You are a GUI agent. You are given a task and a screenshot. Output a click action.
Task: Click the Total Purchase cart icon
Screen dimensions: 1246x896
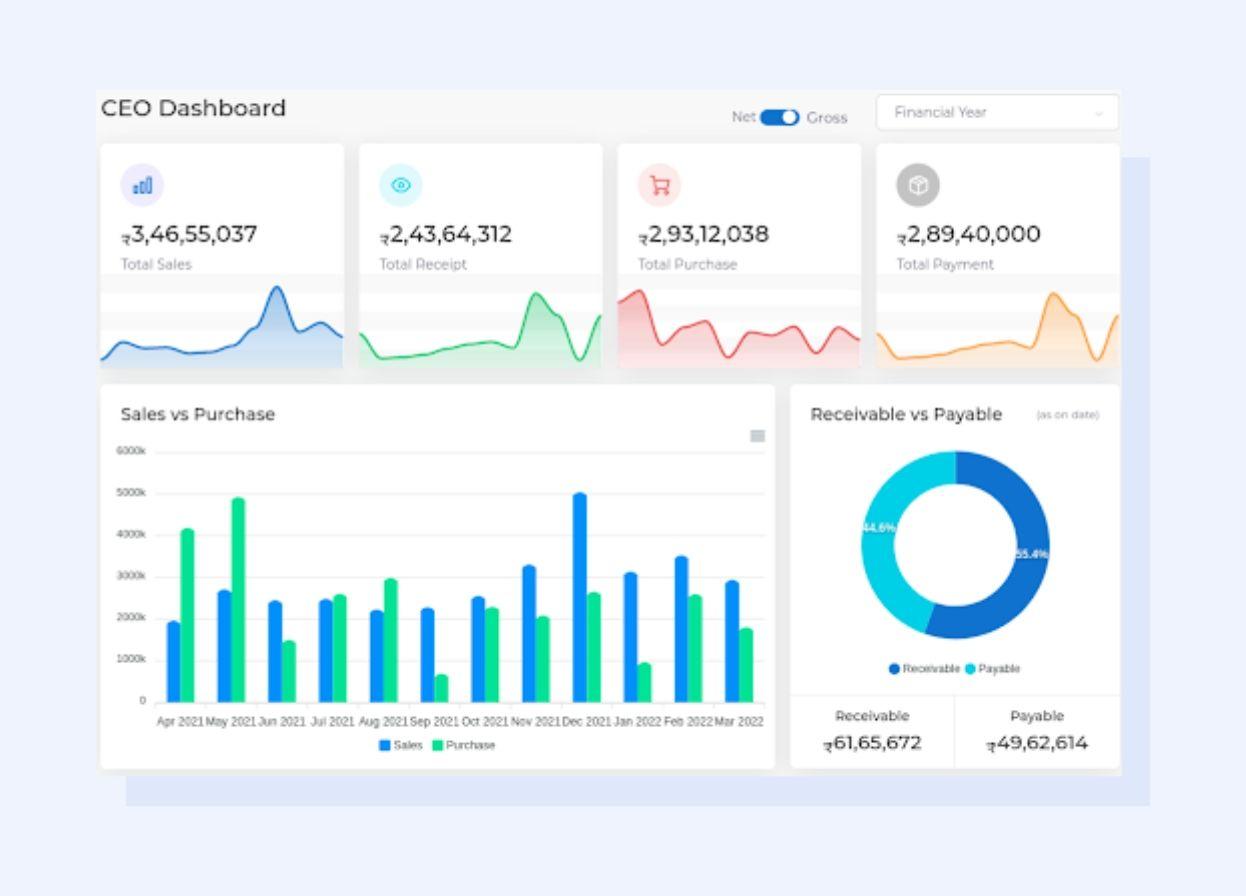pyautogui.click(x=659, y=185)
